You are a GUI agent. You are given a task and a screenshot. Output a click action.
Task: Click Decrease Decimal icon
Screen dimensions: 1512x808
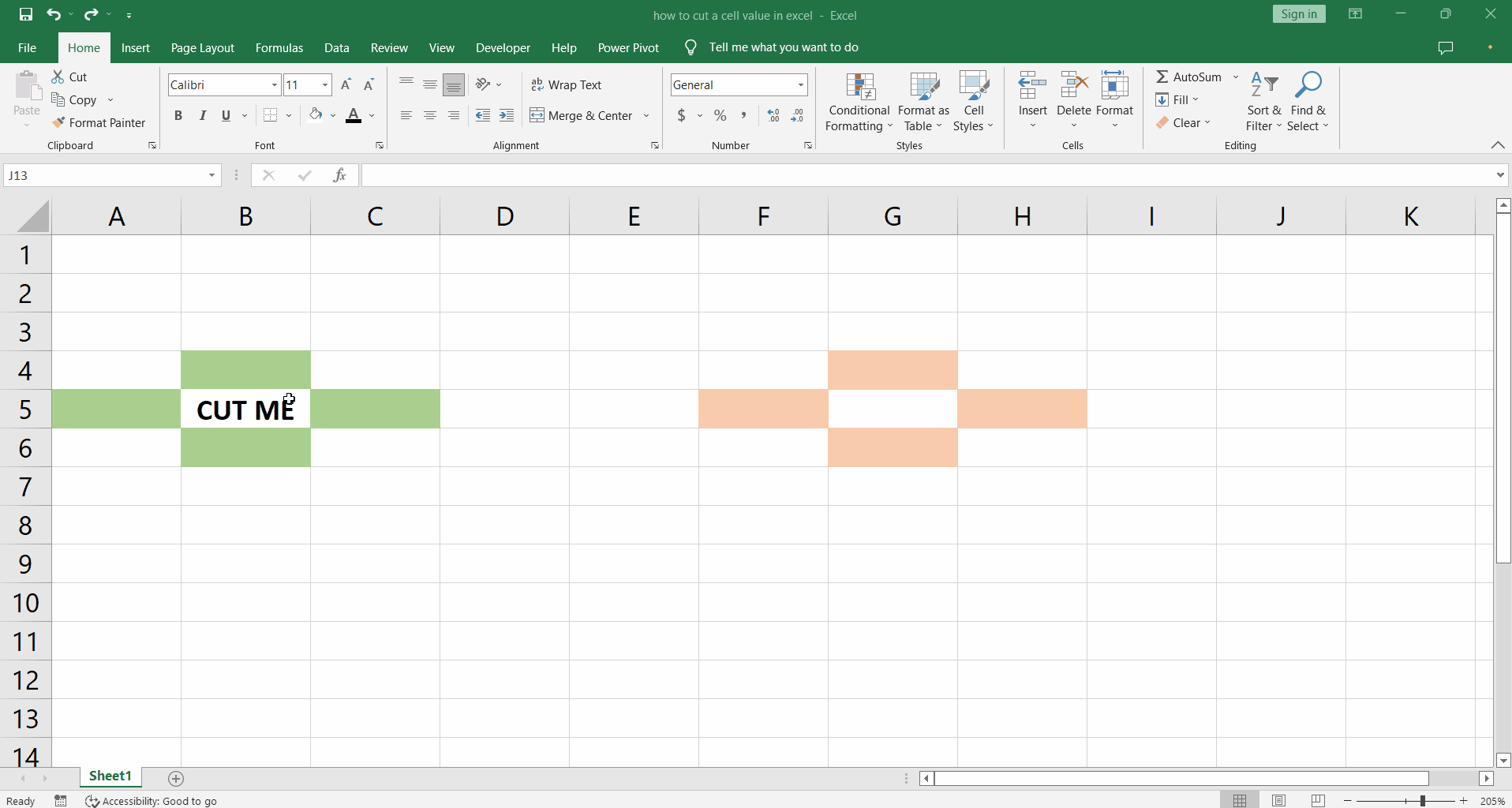point(798,115)
